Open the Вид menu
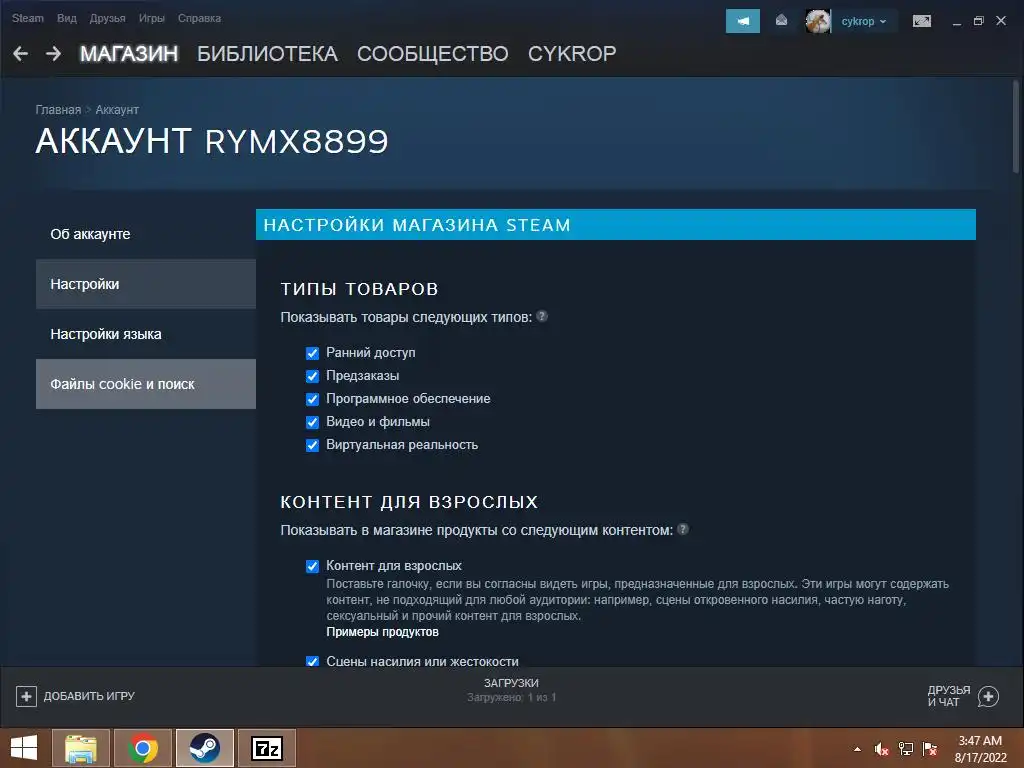Viewport: 1024px width, 768px height. pyautogui.click(x=67, y=18)
